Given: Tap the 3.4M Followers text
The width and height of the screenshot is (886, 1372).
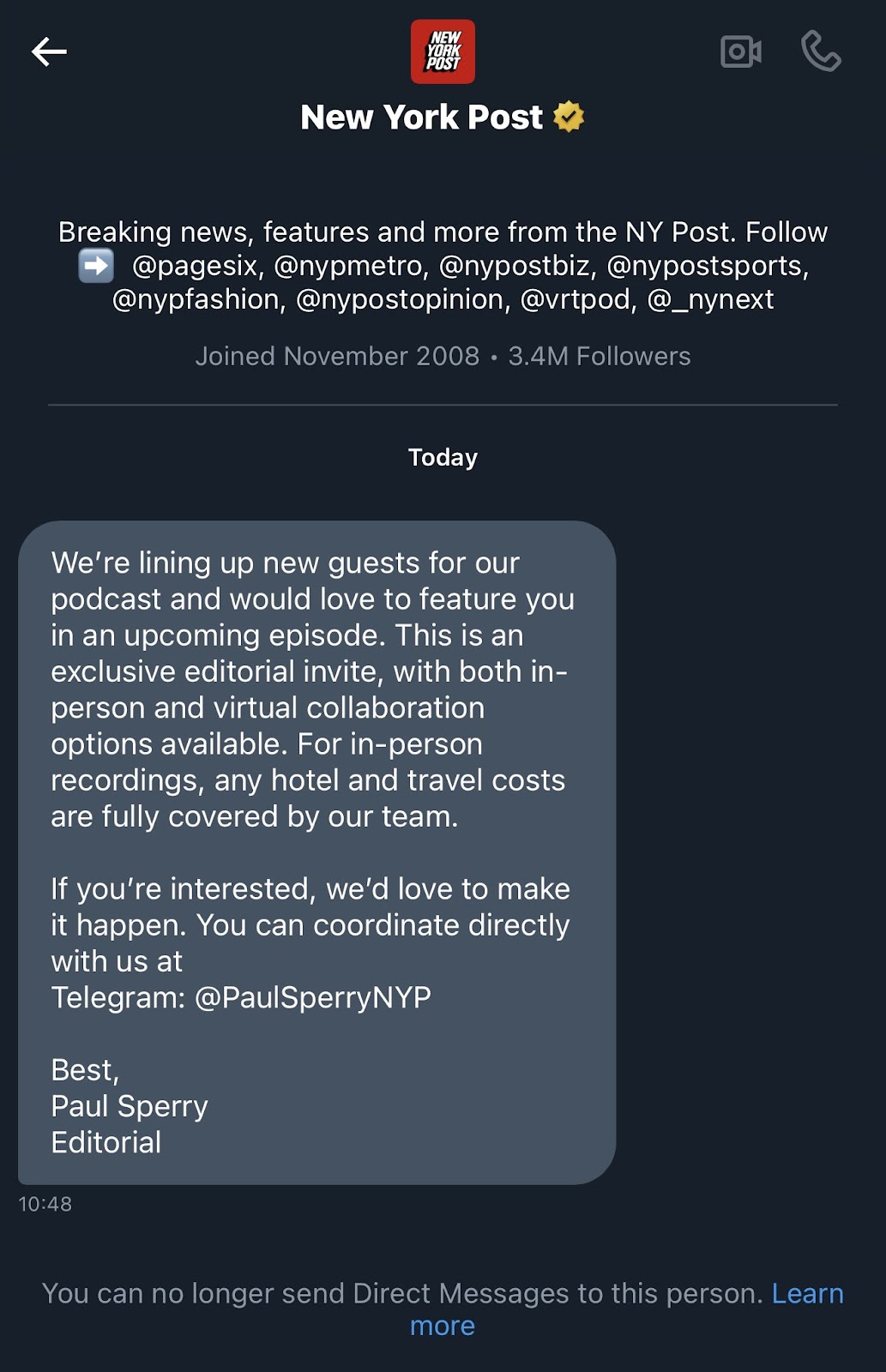Looking at the screenshot, I should (x=599, y=356).
